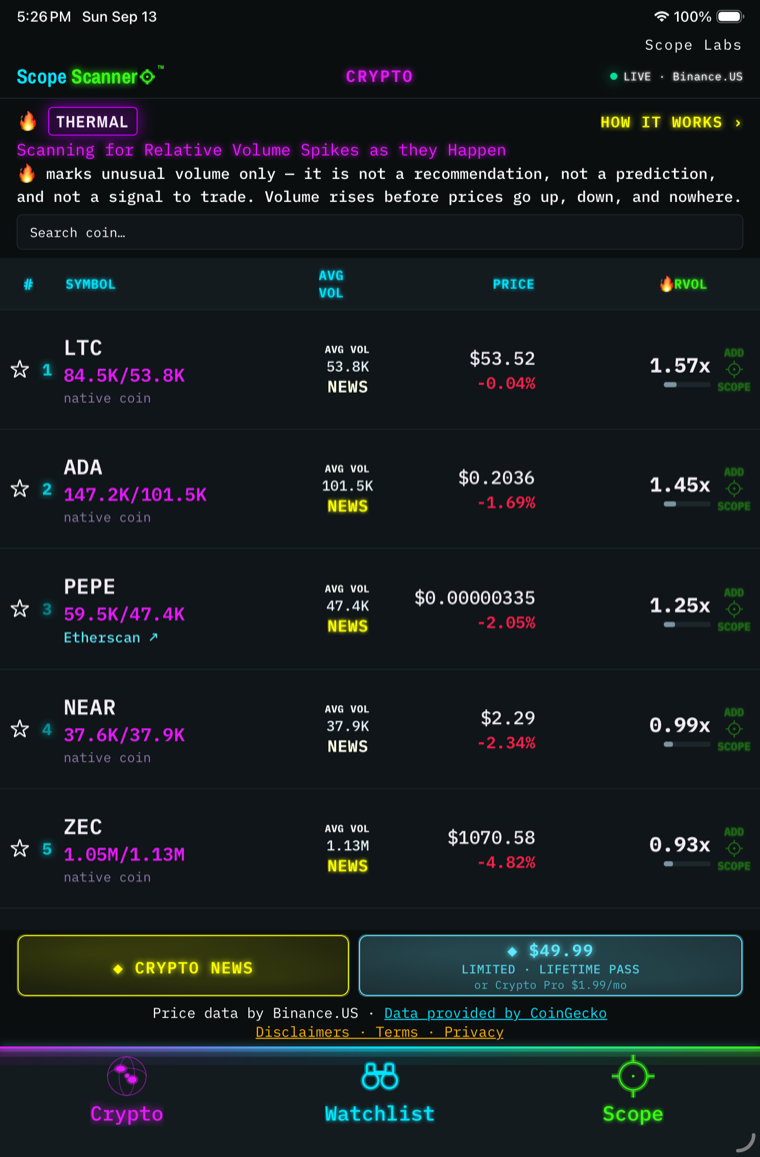The height and width of the screenshot is (1157, 760).
Task: Add NEAR to Scope crosshair icon
Action: pyautogui.click(x=733, y=729)
